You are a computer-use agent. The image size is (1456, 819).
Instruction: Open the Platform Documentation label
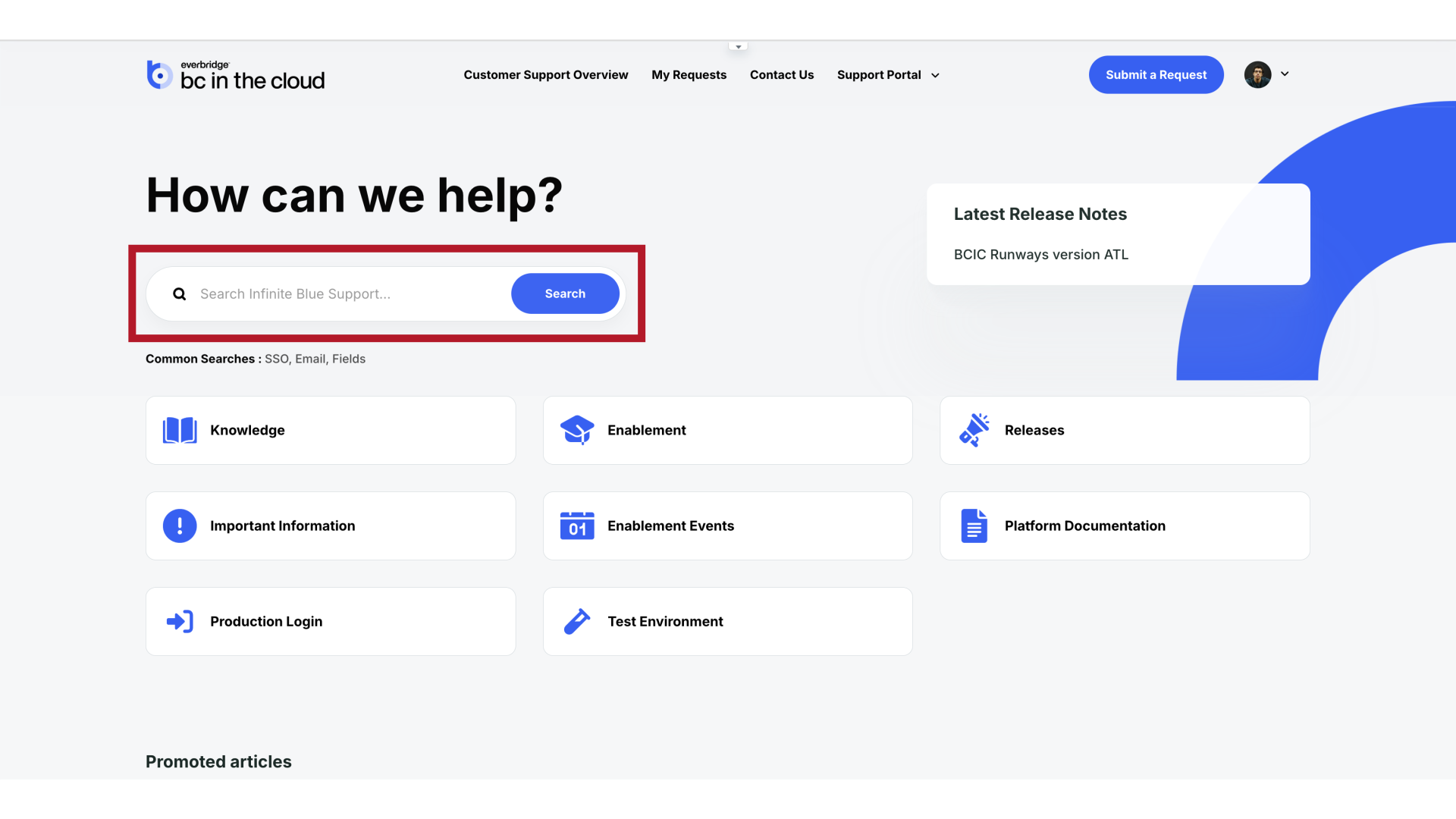tap(1085, 526)
